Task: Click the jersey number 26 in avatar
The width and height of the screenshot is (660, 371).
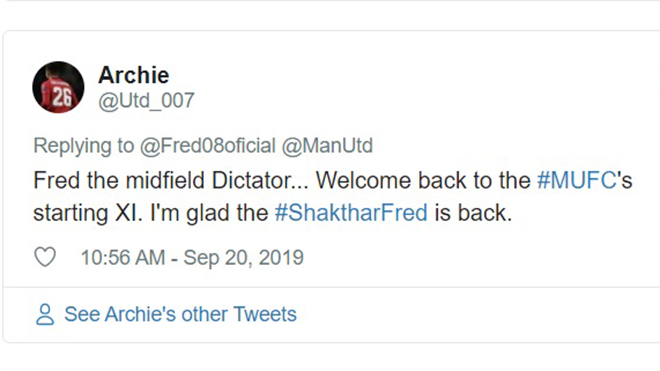Action: click(x=62, y=97)
